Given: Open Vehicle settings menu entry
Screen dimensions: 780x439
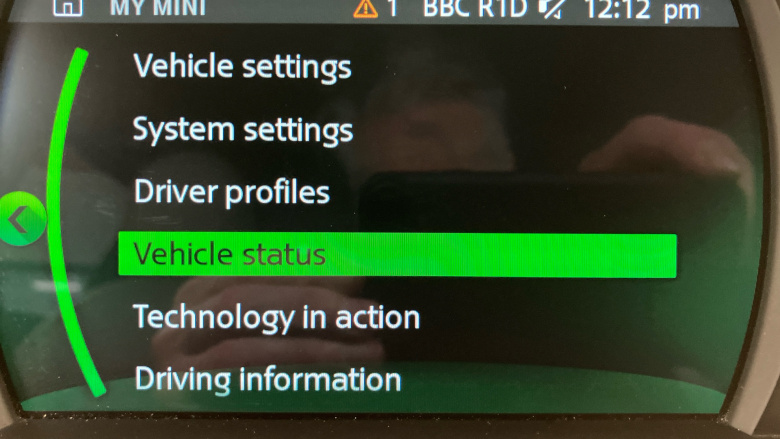Looking at the screenshot, I should [242, 67].
